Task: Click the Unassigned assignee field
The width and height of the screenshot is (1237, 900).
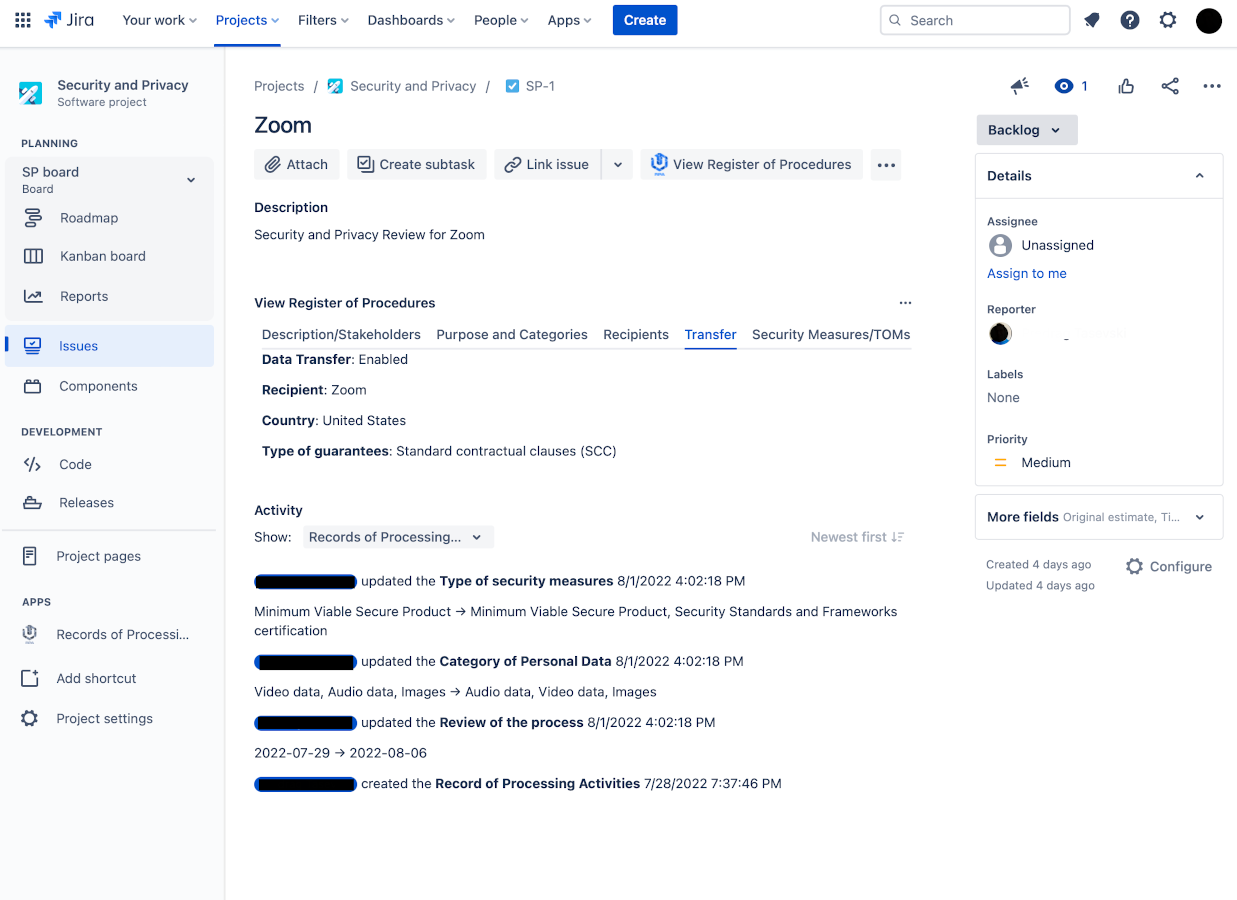Action: (1041, 245)
